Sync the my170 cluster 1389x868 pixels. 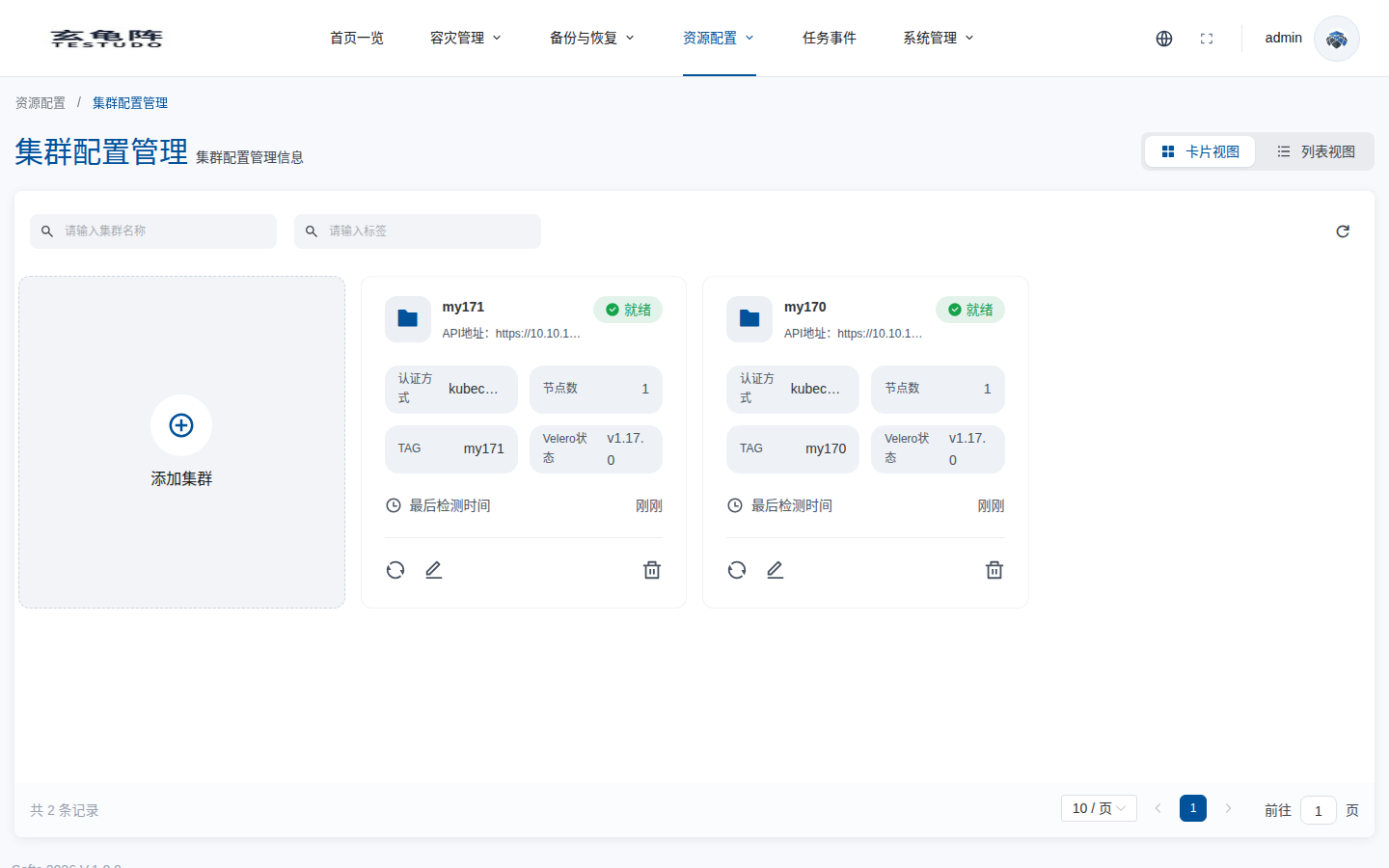737,570
